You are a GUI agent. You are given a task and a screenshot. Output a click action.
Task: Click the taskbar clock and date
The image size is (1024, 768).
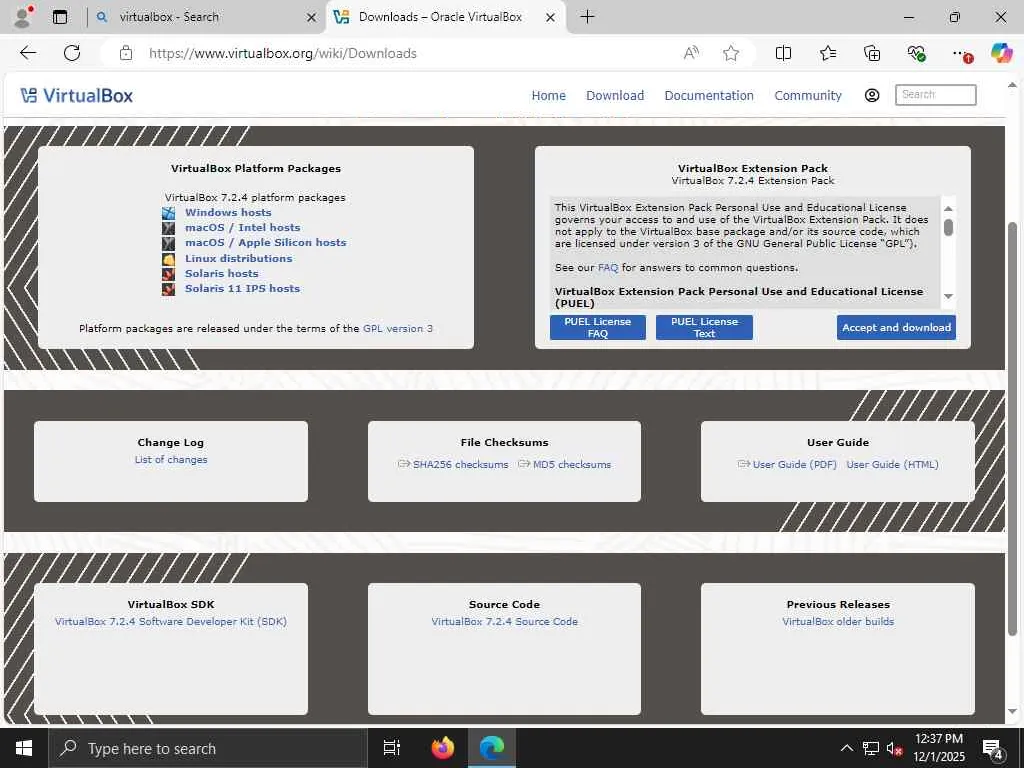tap(938, 748)
